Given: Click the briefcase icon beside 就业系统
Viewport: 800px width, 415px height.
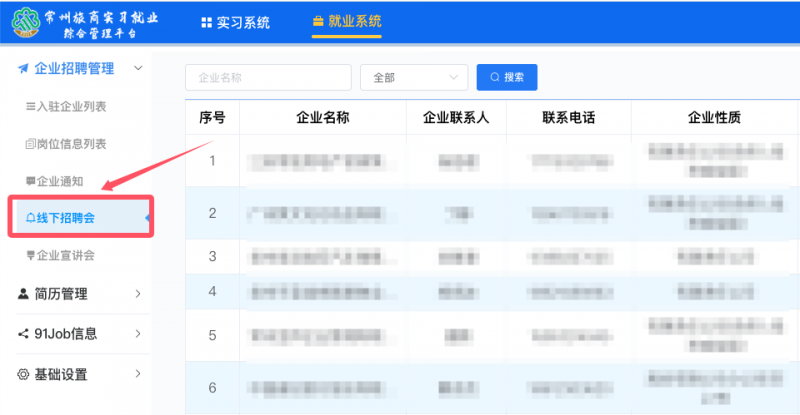Looking at the screenshot, I should click(x=318, y=21).
